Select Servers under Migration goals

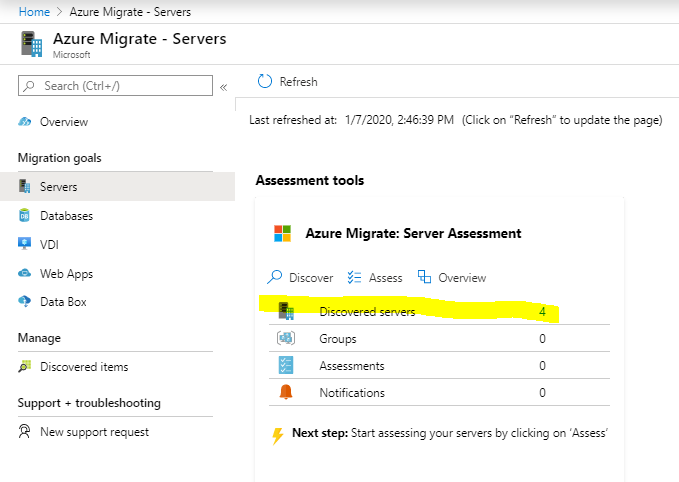point(117,187)
